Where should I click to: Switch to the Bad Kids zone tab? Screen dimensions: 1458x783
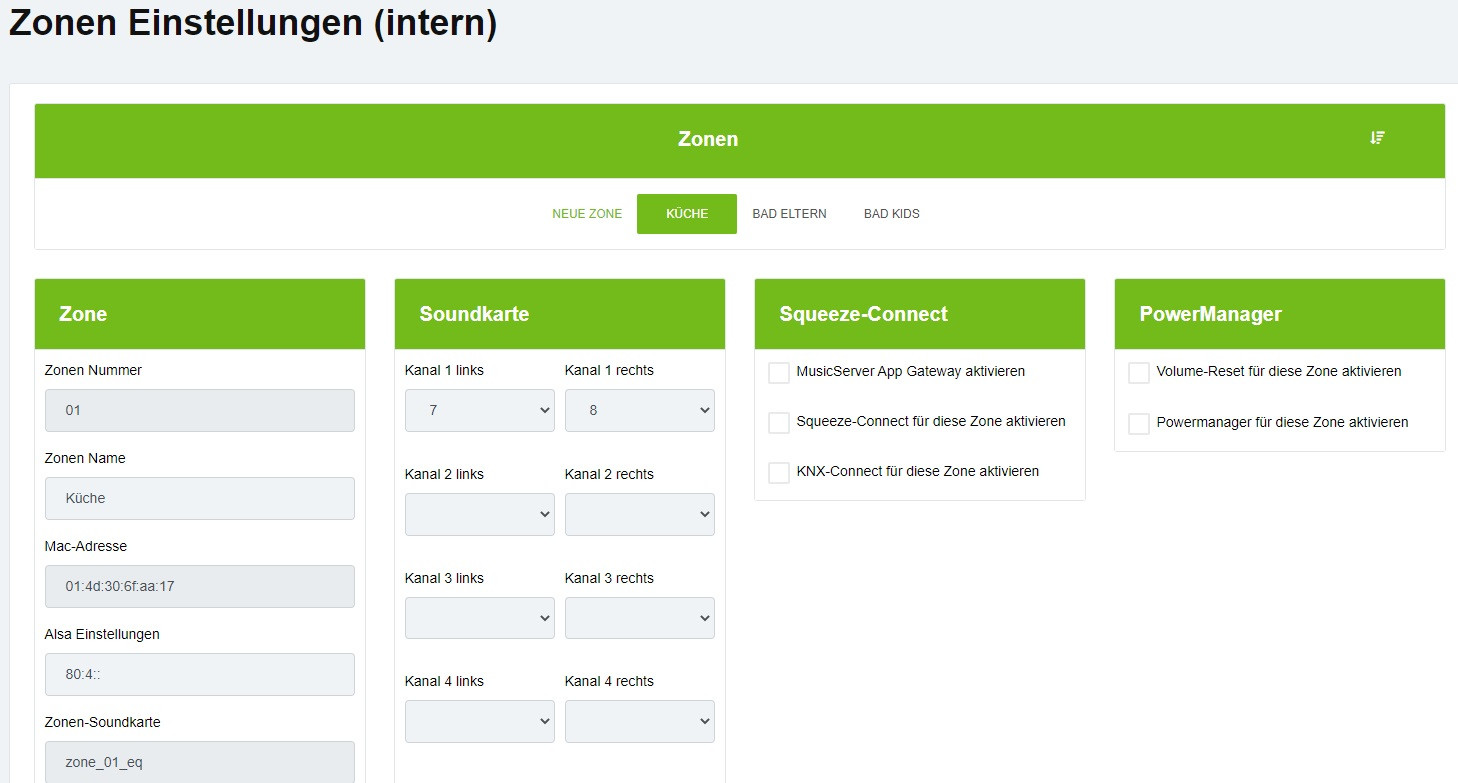[x=892, y=214]
